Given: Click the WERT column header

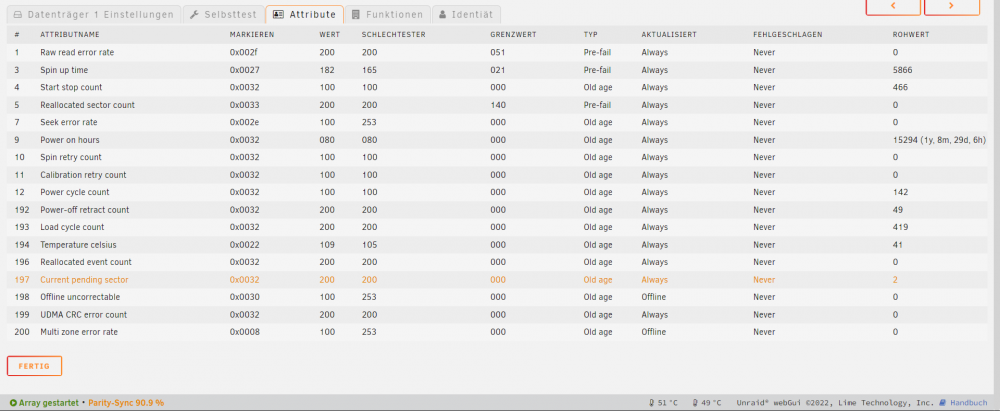Looking at the screenshot, I should tap(330, 34).
